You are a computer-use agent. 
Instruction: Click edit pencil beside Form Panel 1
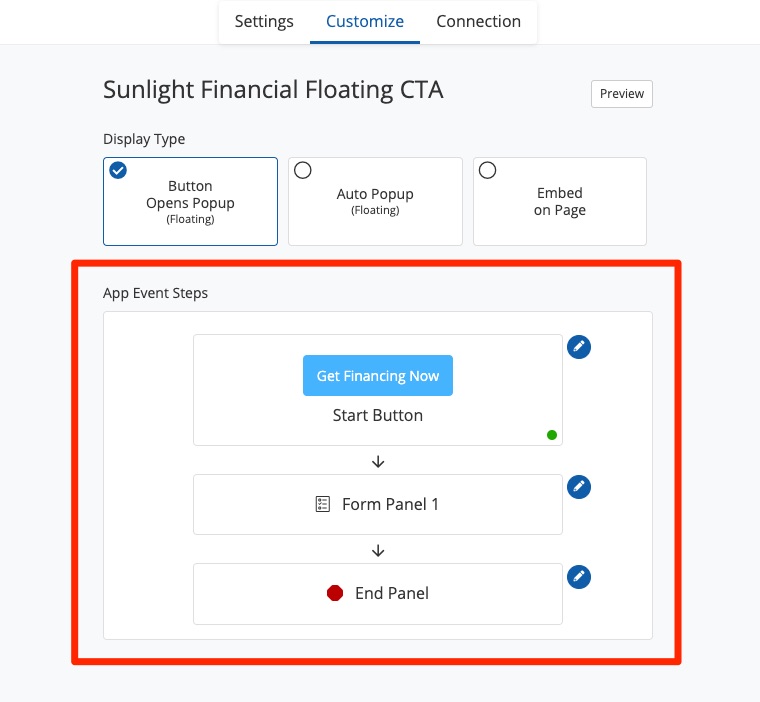point(579,487)
